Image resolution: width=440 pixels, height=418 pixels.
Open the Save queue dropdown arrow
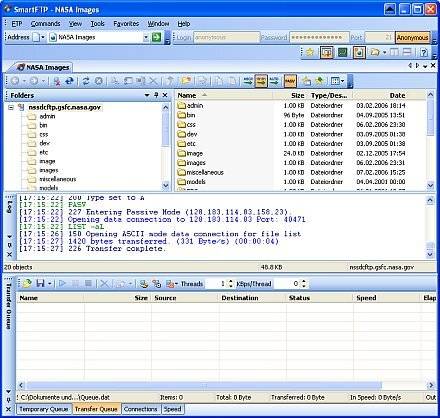pyautogui.click(x=49, y=284)
